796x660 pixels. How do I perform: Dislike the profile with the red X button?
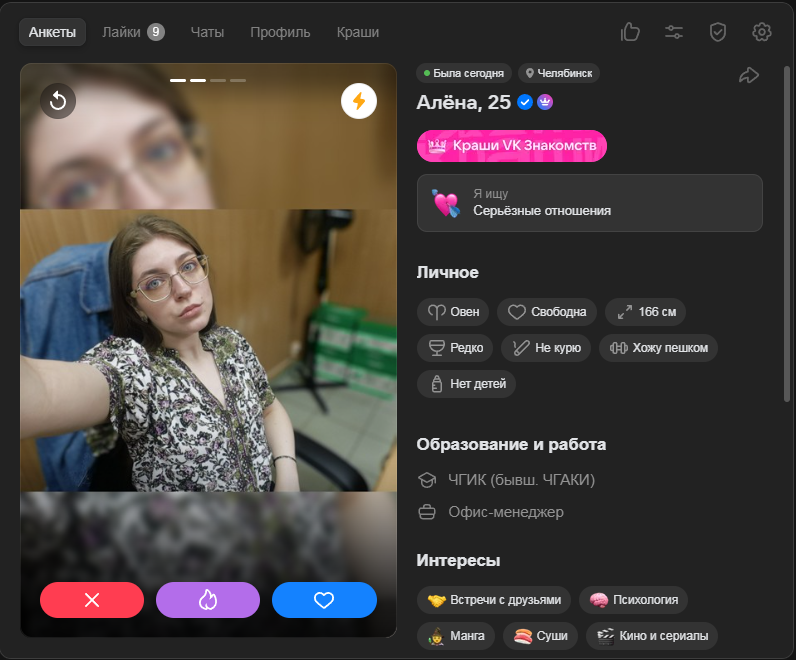[92, 600]
